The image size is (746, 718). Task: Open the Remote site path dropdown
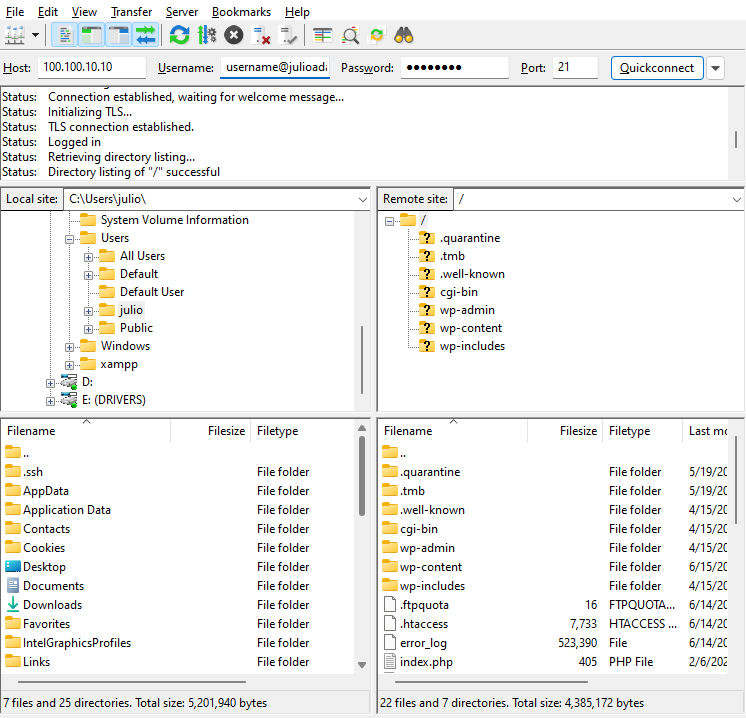(x=736, y=199)
